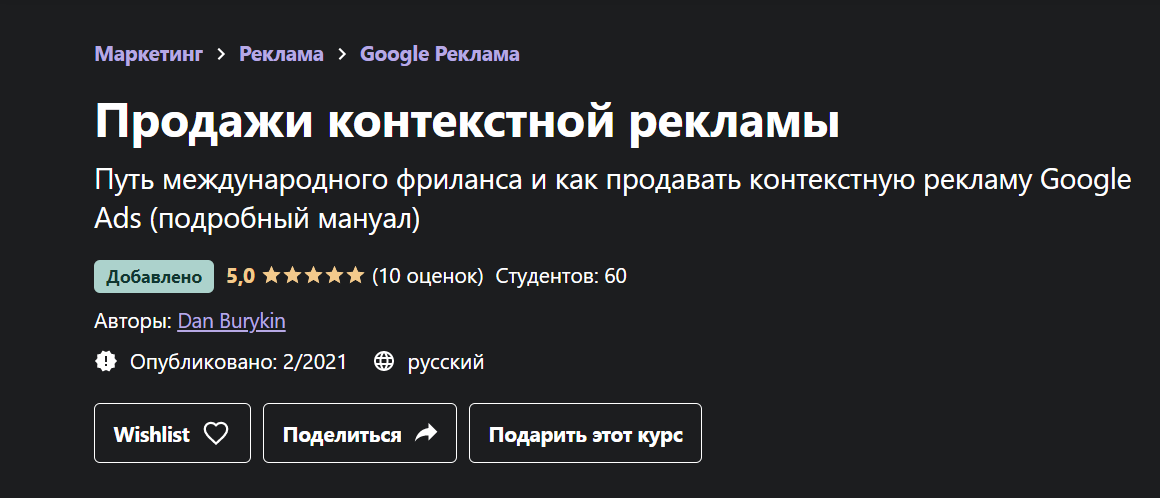Open the 10 оценок ratings count
Viewport: 1160px width, 498px height.
coord(427,276)
